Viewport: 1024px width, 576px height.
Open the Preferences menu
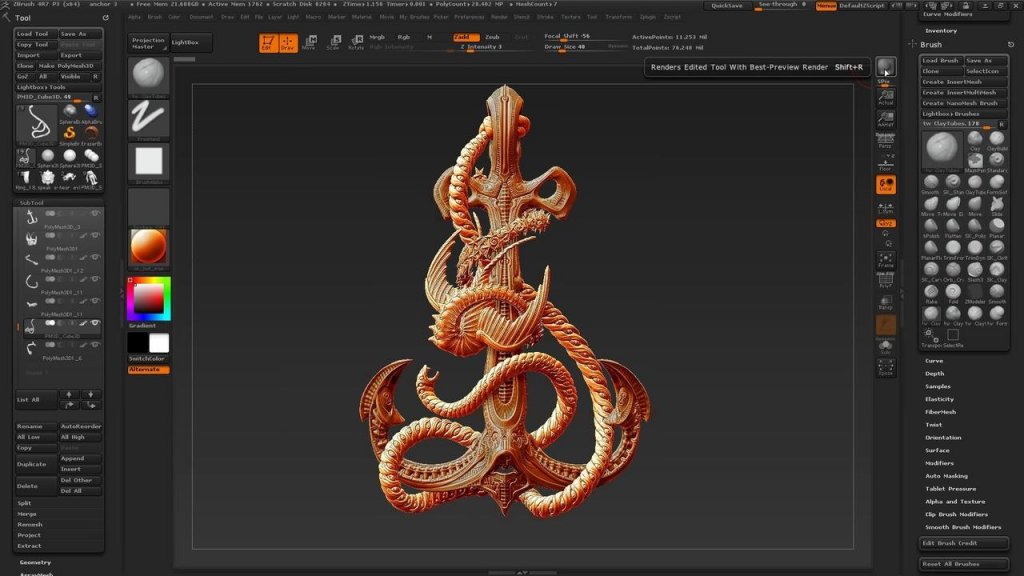click(x=469, y=17)
